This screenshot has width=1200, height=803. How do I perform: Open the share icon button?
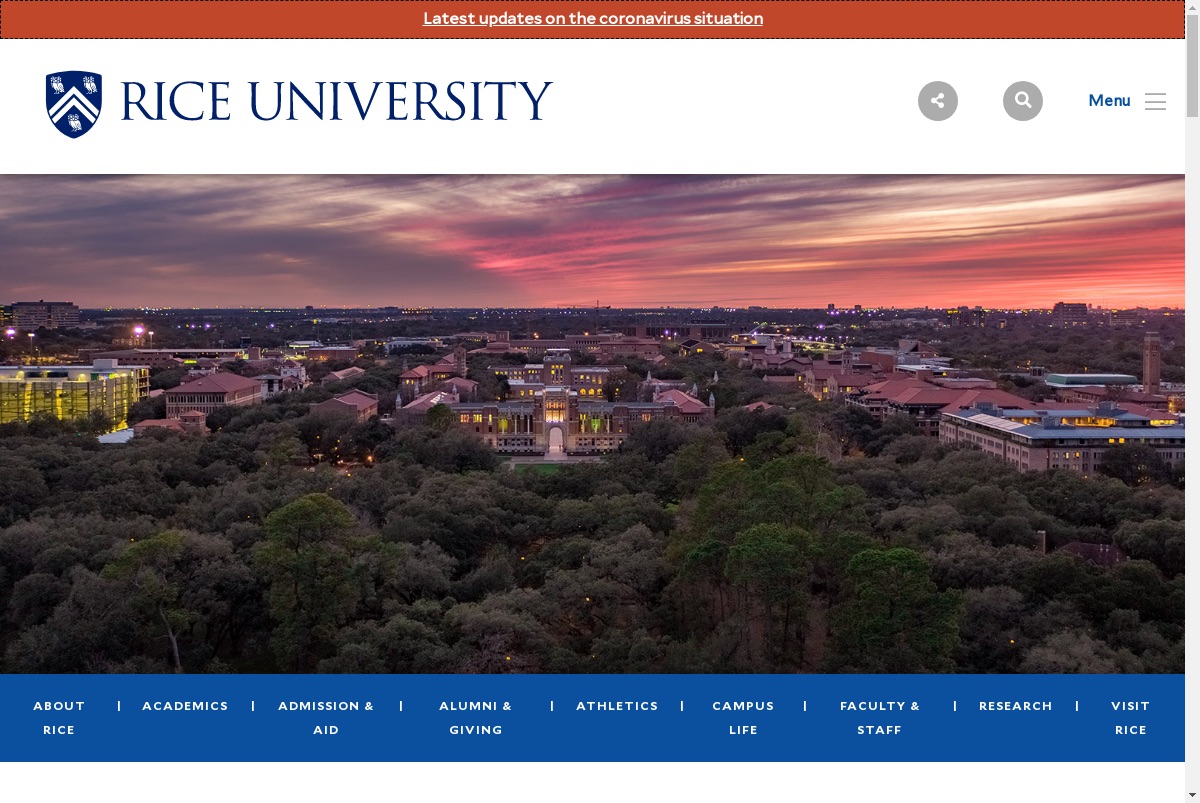[938, 101]
